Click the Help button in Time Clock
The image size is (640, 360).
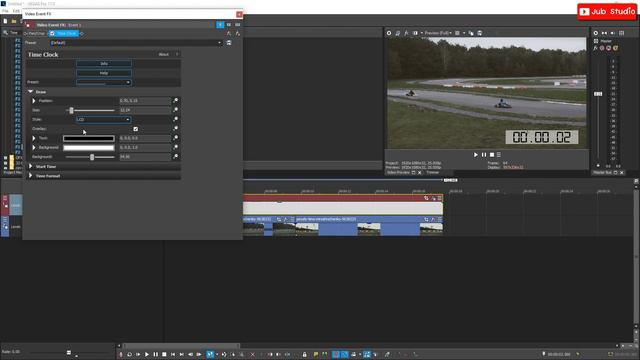point(104,73)
